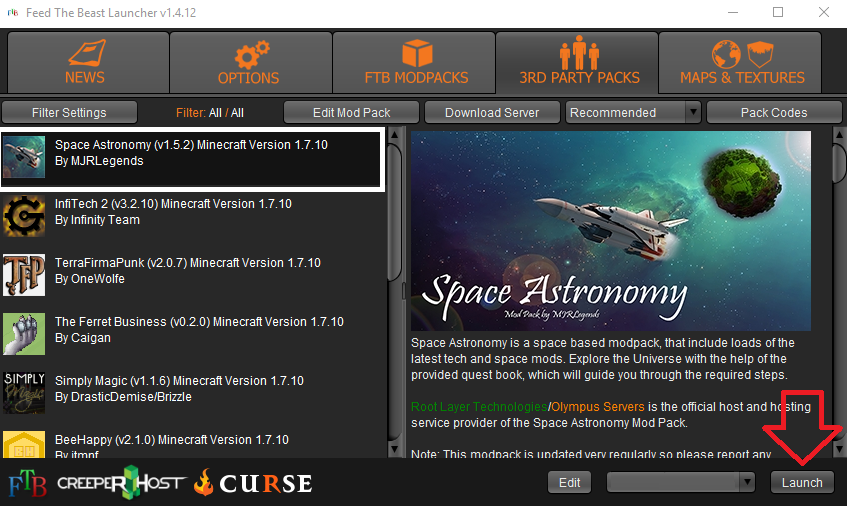Click the Launch button
Screen dimensions: 847x506
click(x=802, y=482)
